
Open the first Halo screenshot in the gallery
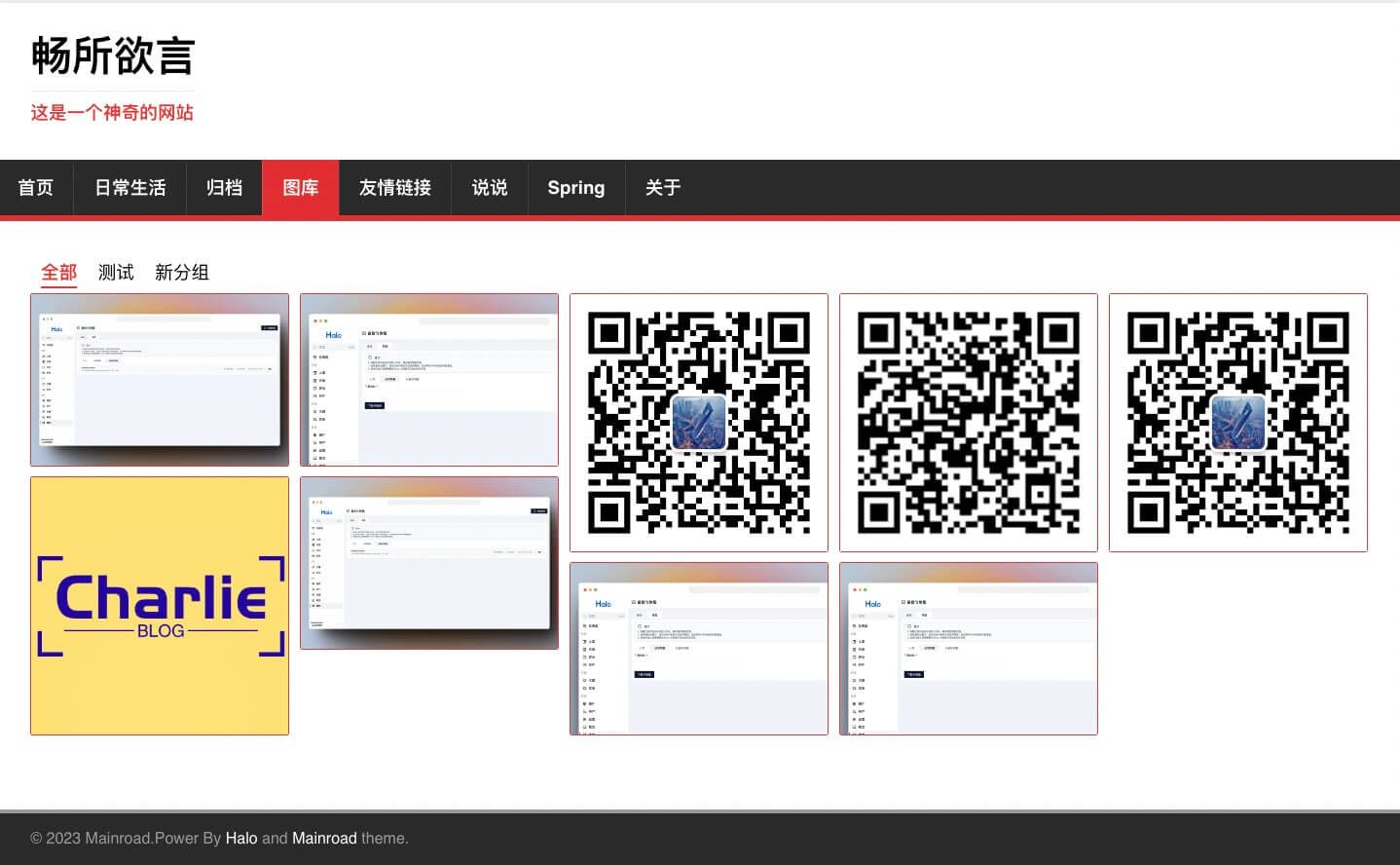coord(160,379)
